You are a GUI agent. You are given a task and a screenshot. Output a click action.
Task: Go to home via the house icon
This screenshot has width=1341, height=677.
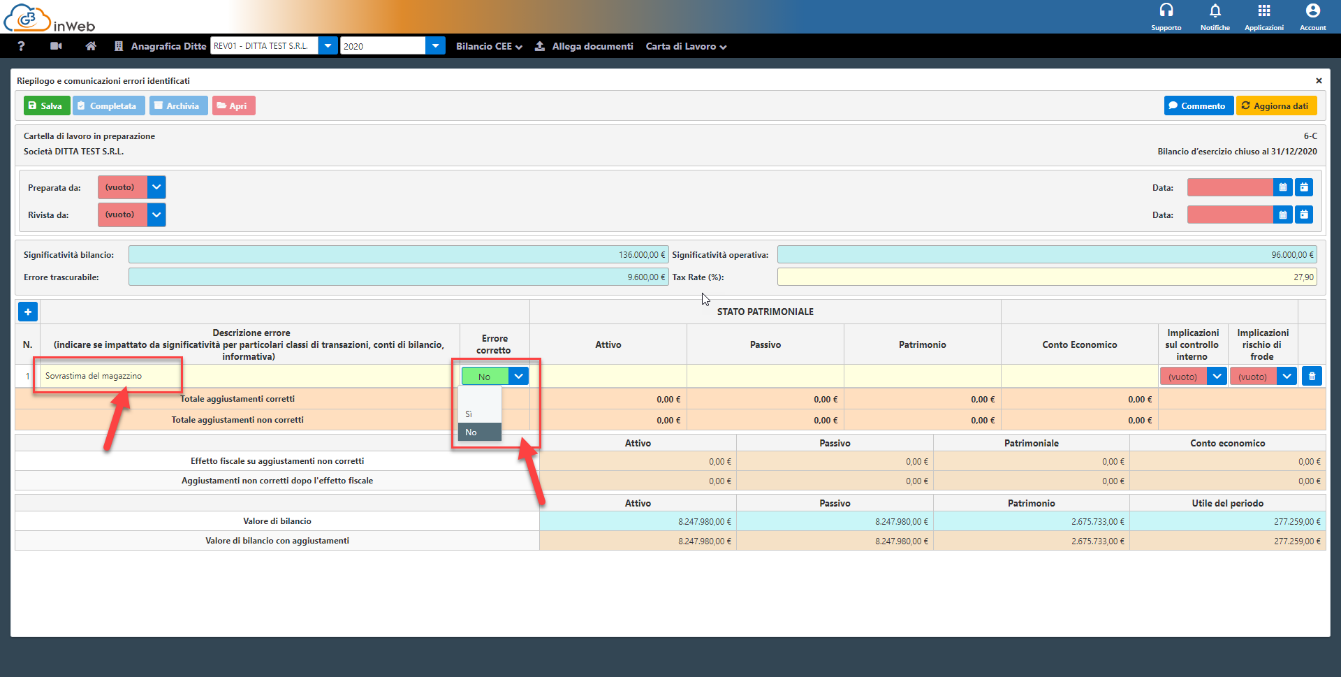click(x=91, y=46)
